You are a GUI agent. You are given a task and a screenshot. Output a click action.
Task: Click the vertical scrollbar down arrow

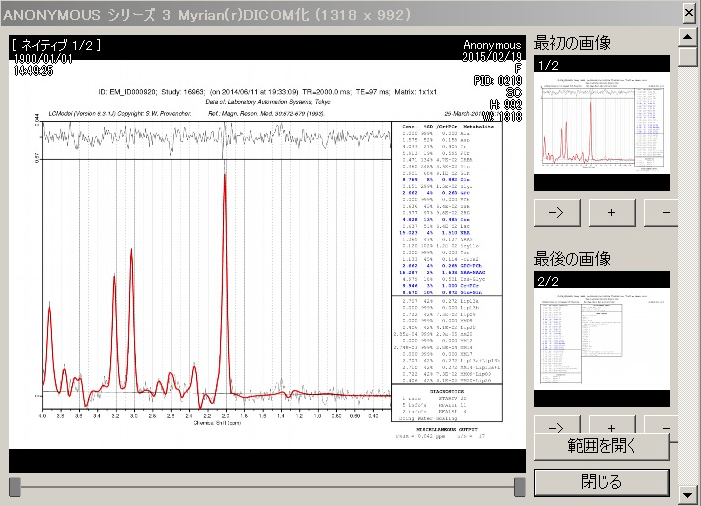click(688, 494)
